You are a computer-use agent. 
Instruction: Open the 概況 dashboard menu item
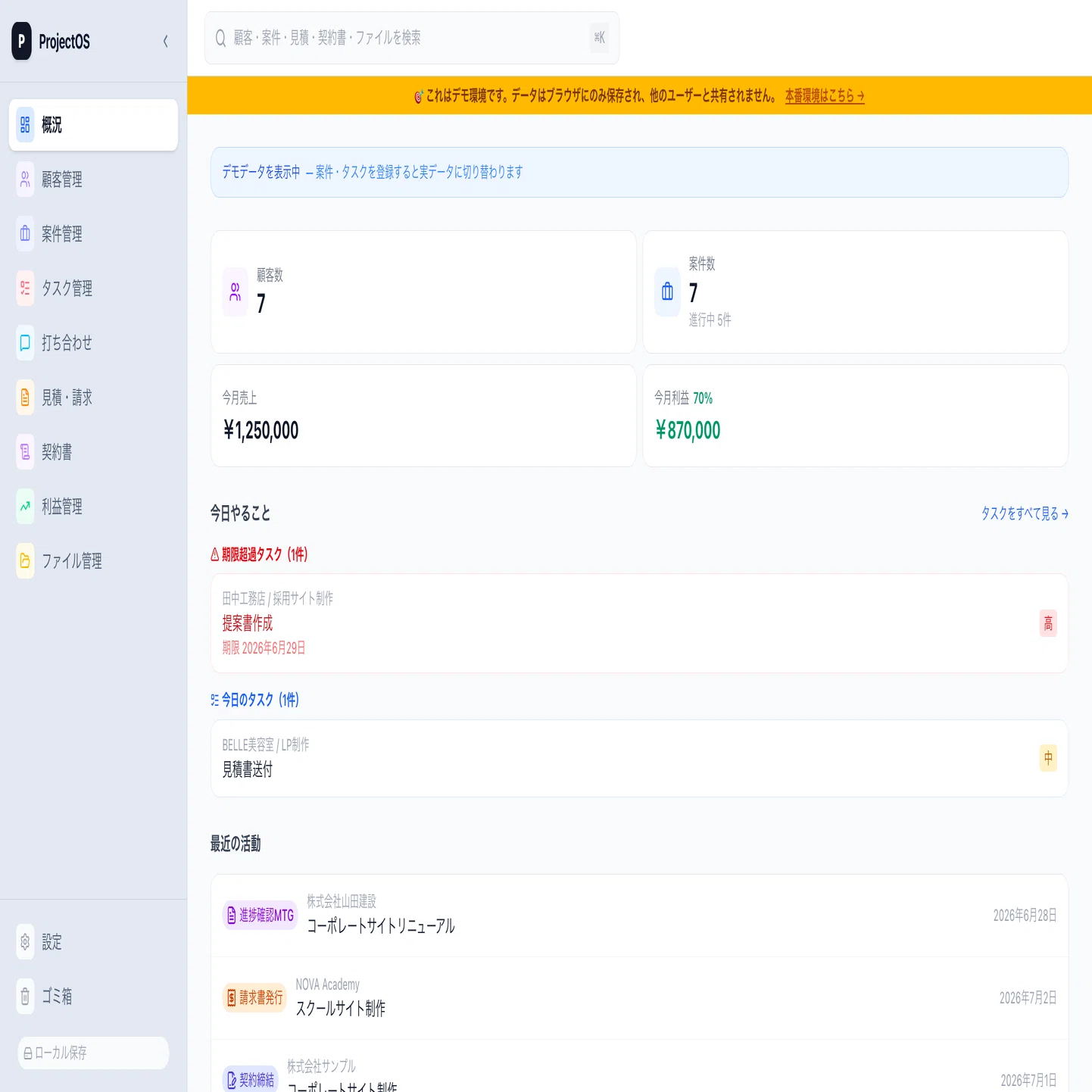[x=93, y=125]
